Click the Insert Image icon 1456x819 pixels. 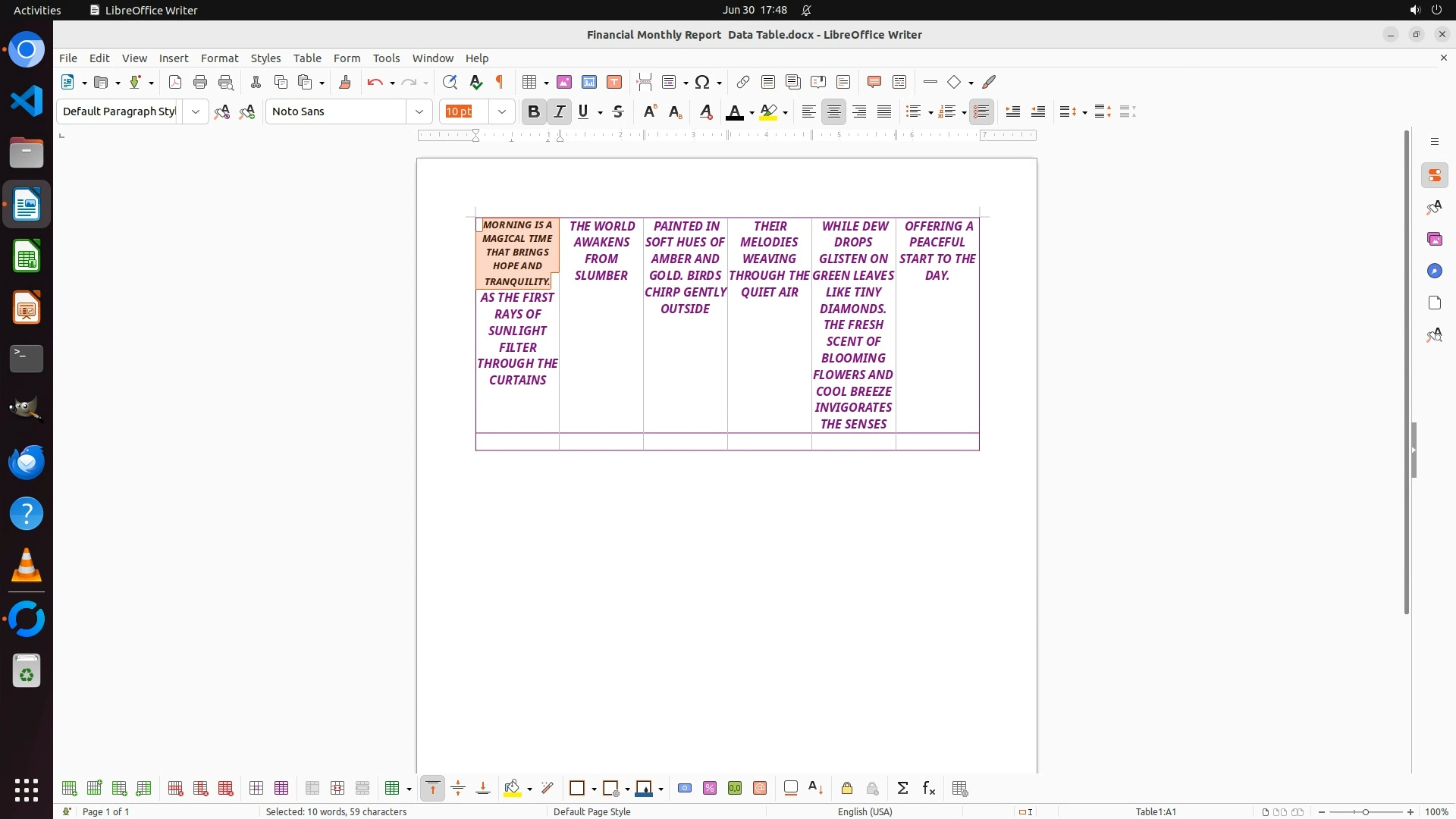[x=564, y=82]
